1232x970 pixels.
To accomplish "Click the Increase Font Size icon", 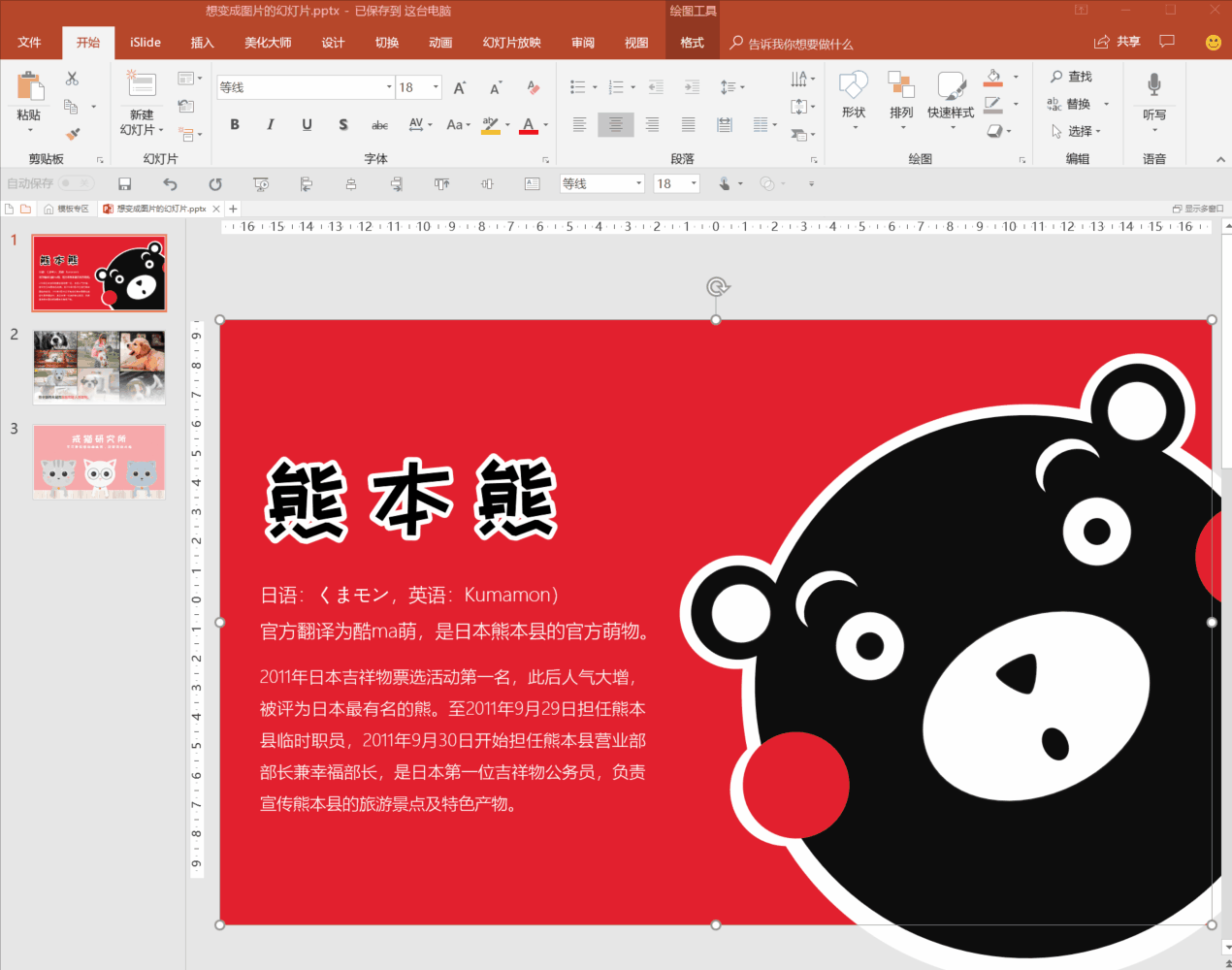I will click(460, 87).
